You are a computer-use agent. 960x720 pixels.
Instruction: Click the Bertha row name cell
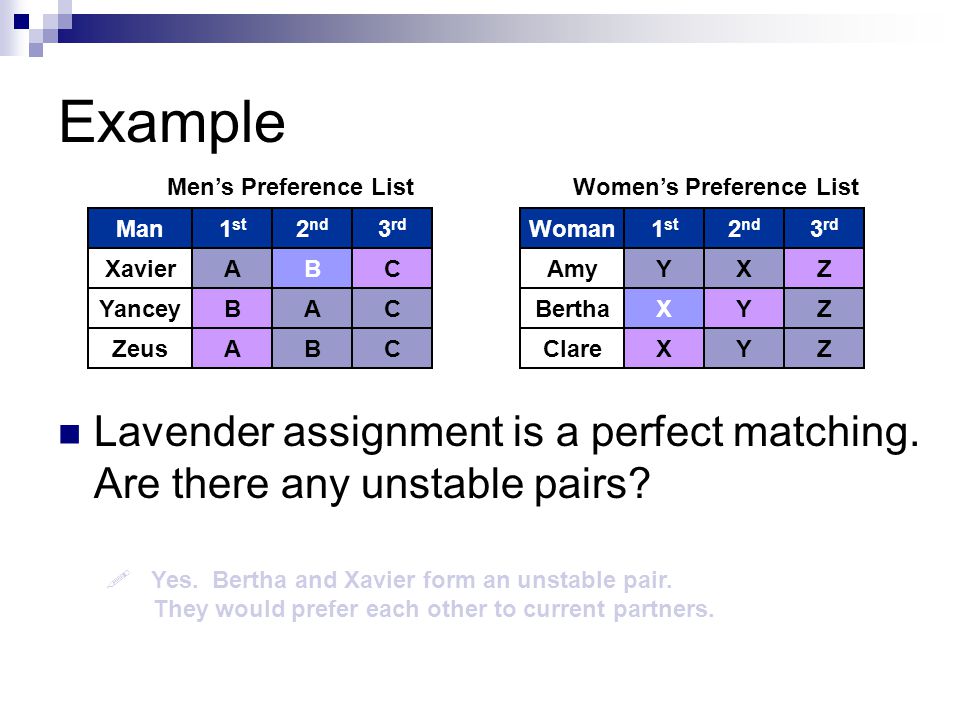tap(572, 309)
